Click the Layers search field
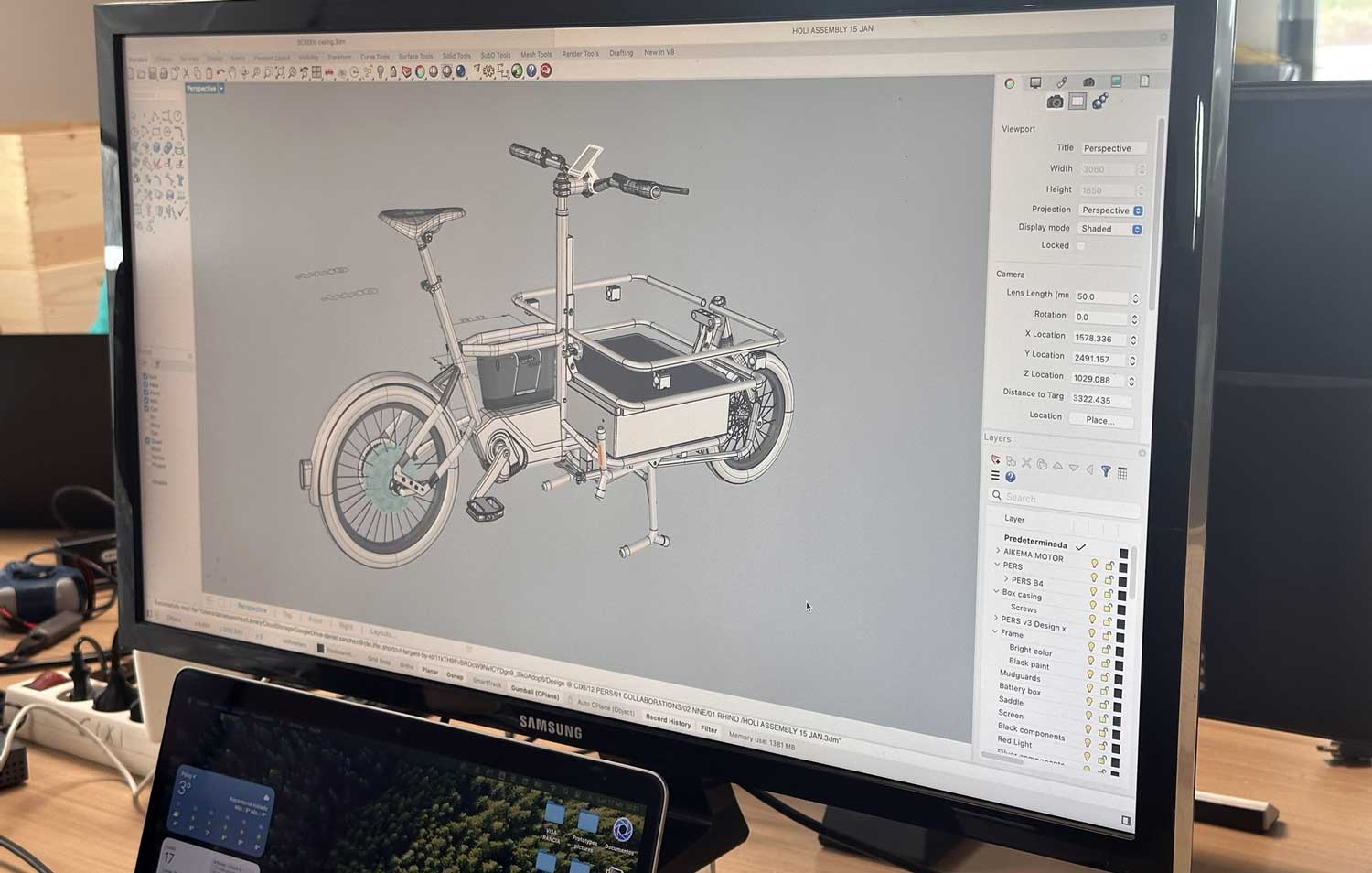This screenshot has height=873, width=1372. coord(1066,498)
